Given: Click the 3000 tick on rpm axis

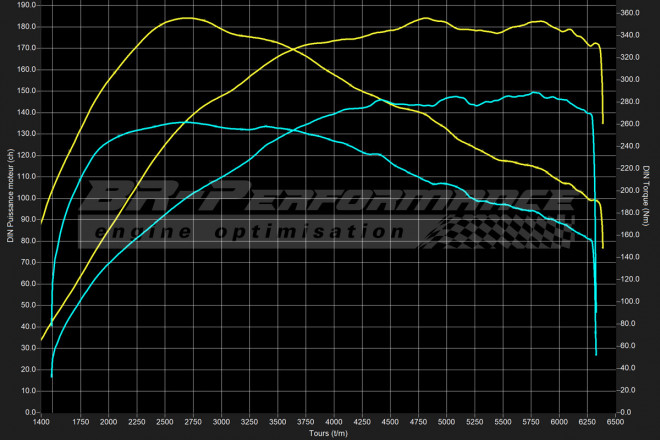Looking at the screenshot, I should pos(222,423).
